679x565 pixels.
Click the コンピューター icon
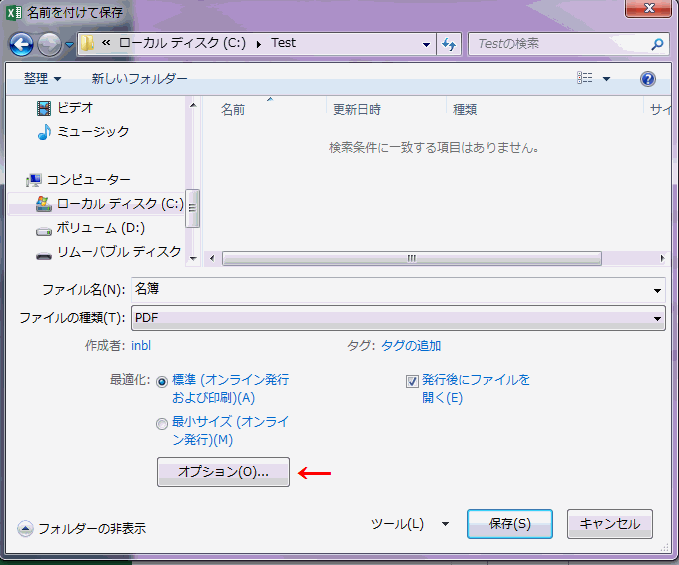click(x=34, y=180)
